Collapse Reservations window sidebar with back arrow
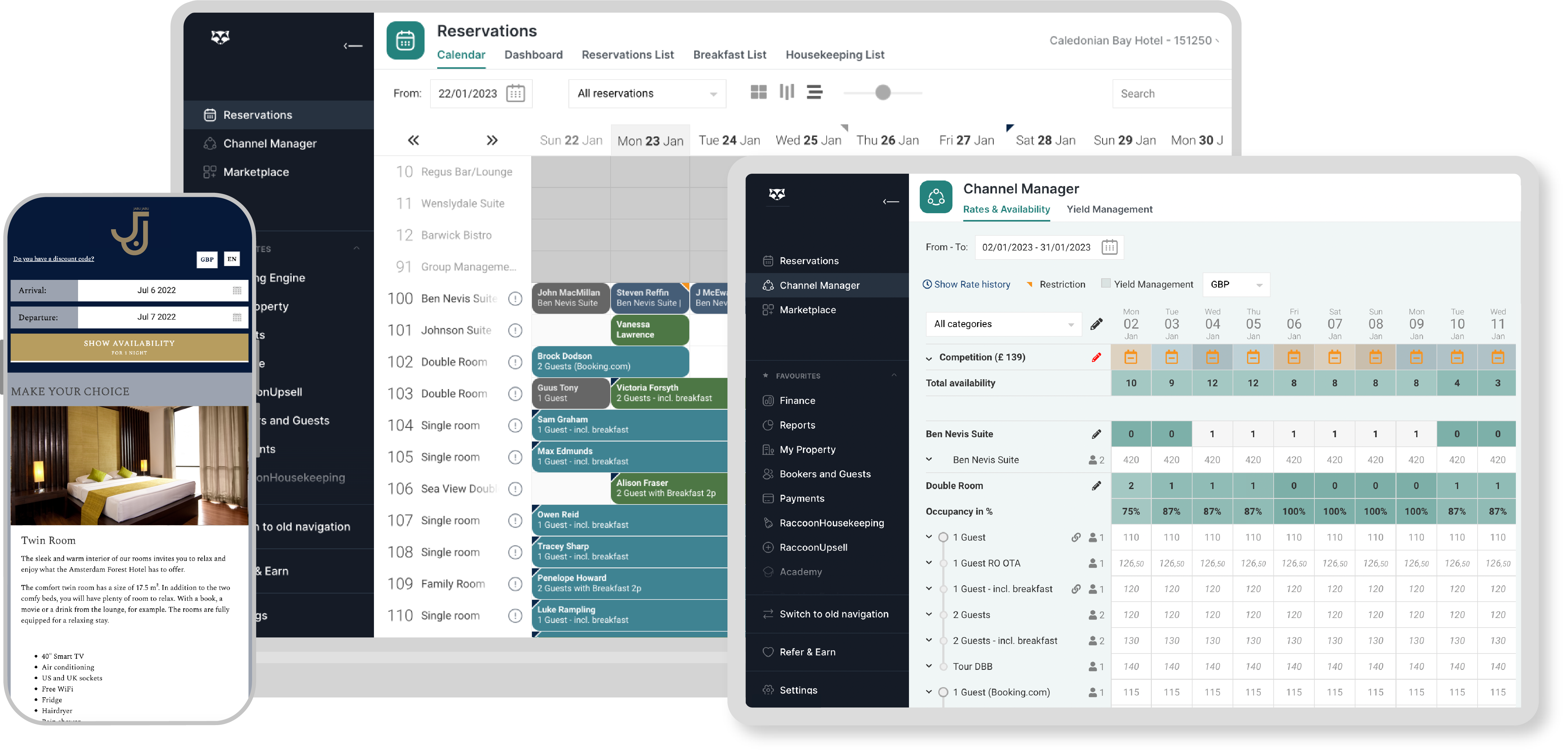This screenshot has height=755, width=1568. (x=352, y=46)
